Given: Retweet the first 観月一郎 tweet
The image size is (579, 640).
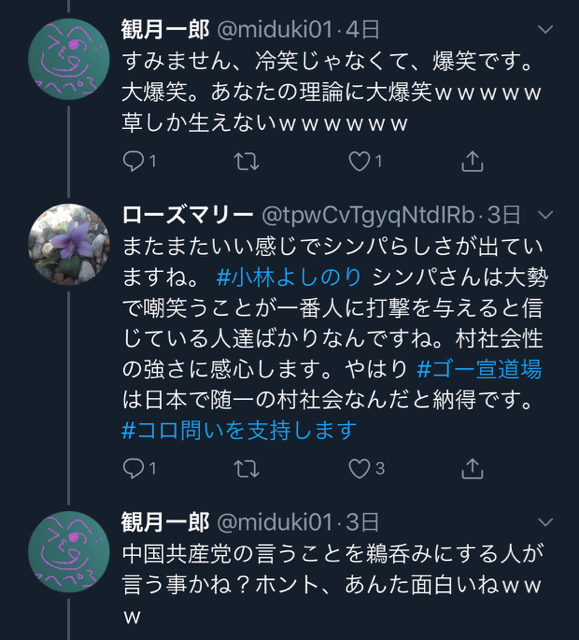Looking at the screenshot, I should 246,161.
